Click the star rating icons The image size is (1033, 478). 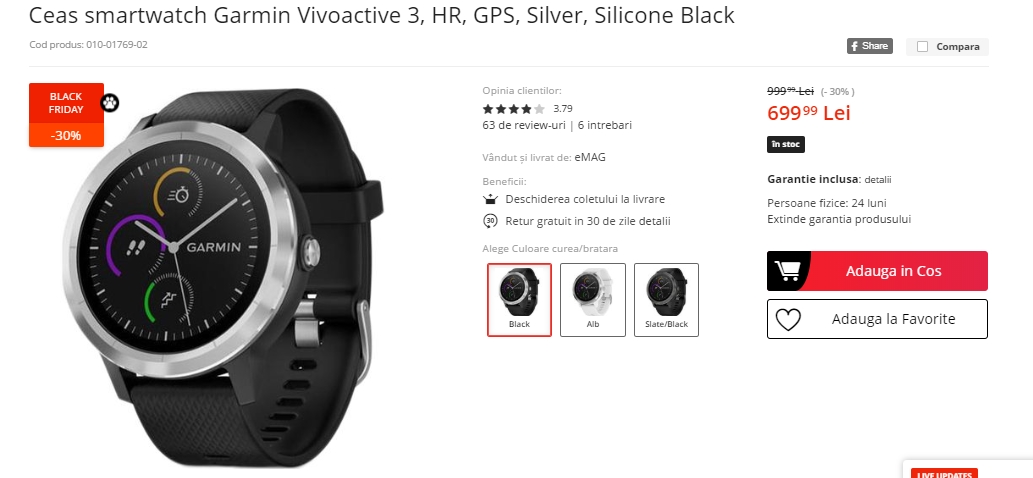(514, 109)
